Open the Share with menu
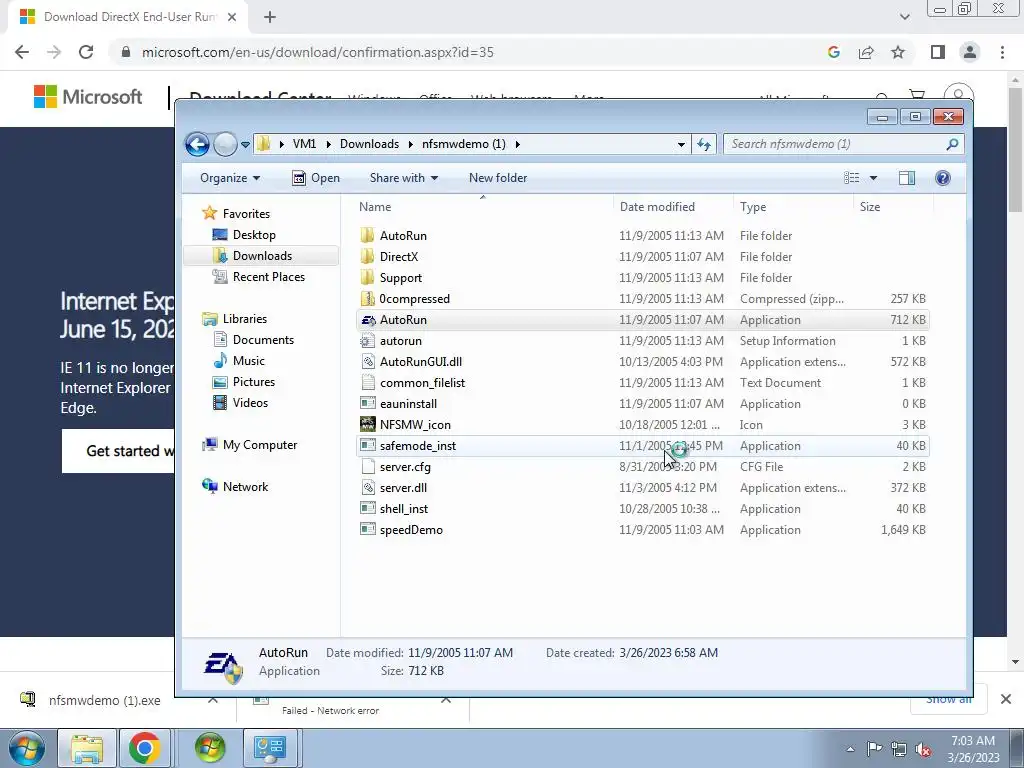The image size is (1024, 768). (404, 178)
